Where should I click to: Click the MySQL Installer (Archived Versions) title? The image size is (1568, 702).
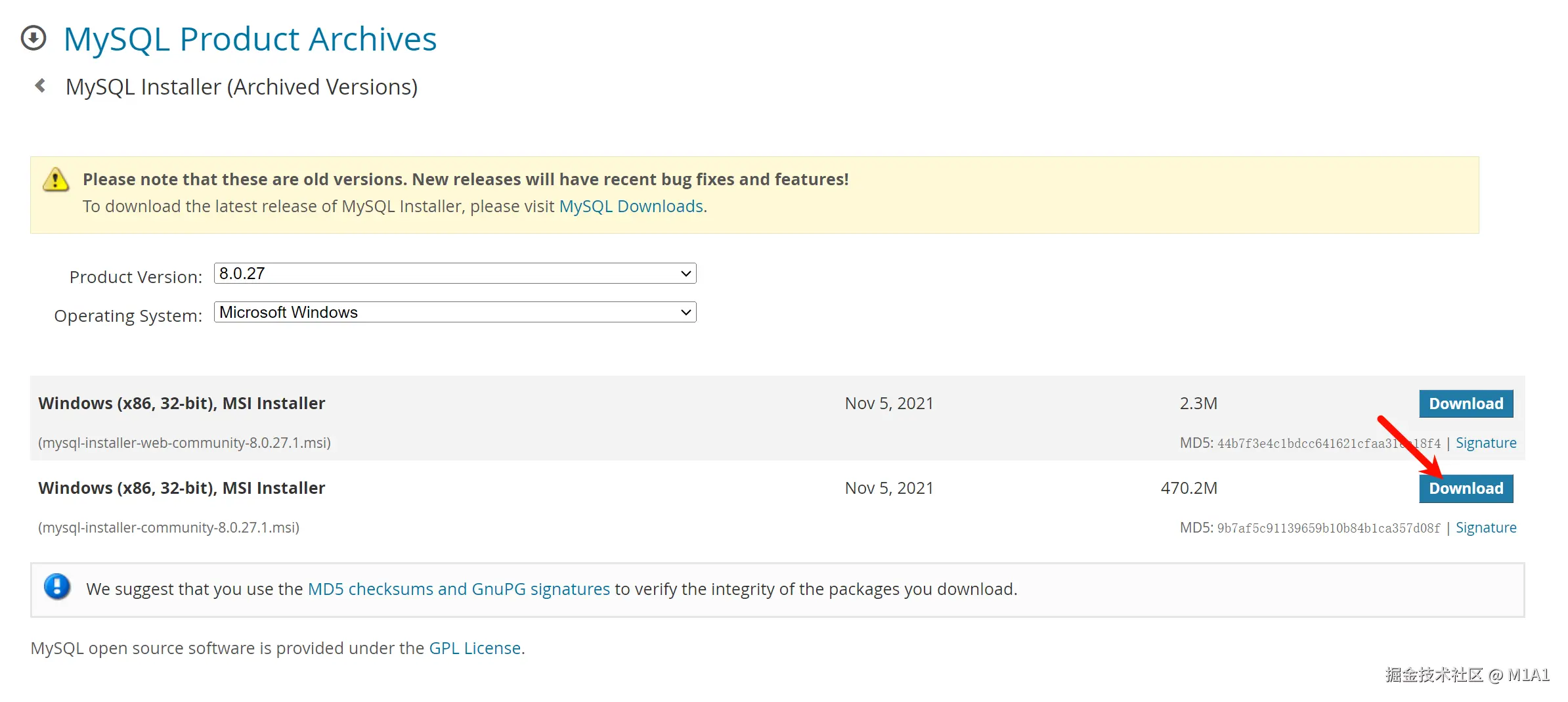pyautogui.click(x=242, y=87)
